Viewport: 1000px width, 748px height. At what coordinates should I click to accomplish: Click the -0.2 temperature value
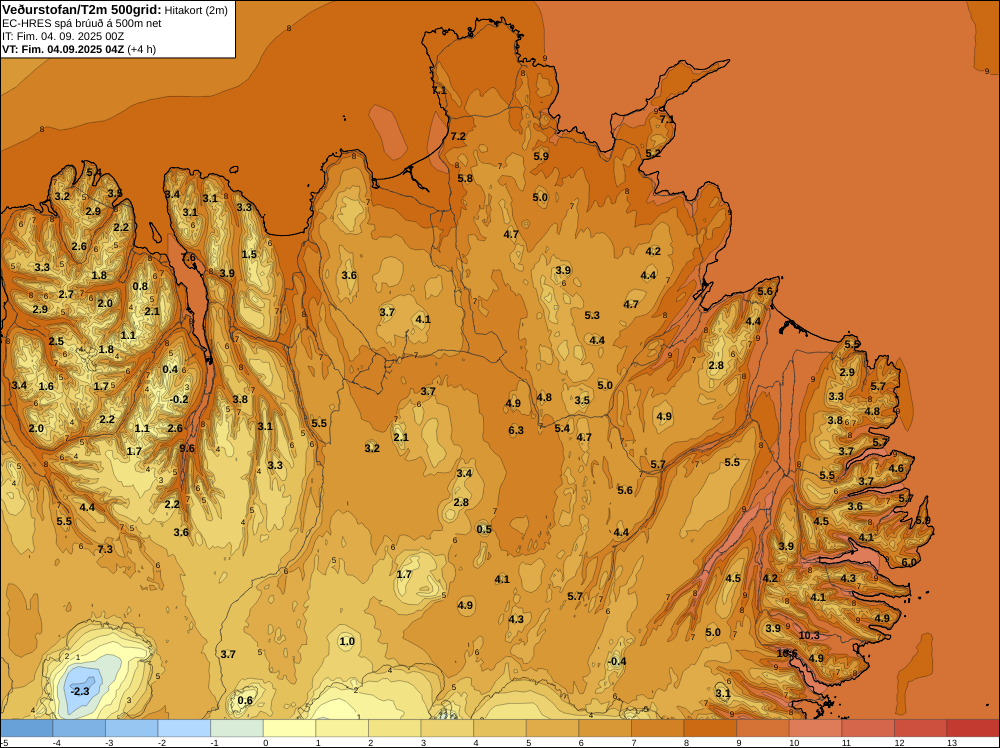[179, 400]
